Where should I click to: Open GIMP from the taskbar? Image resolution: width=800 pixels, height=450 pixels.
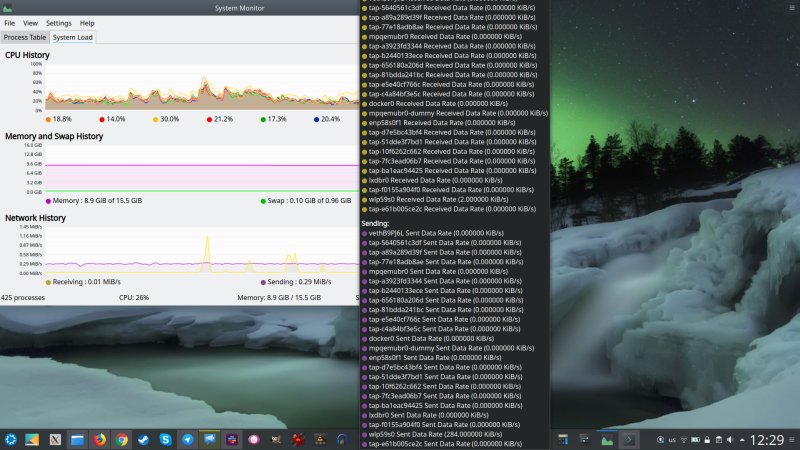coord(276,439)
